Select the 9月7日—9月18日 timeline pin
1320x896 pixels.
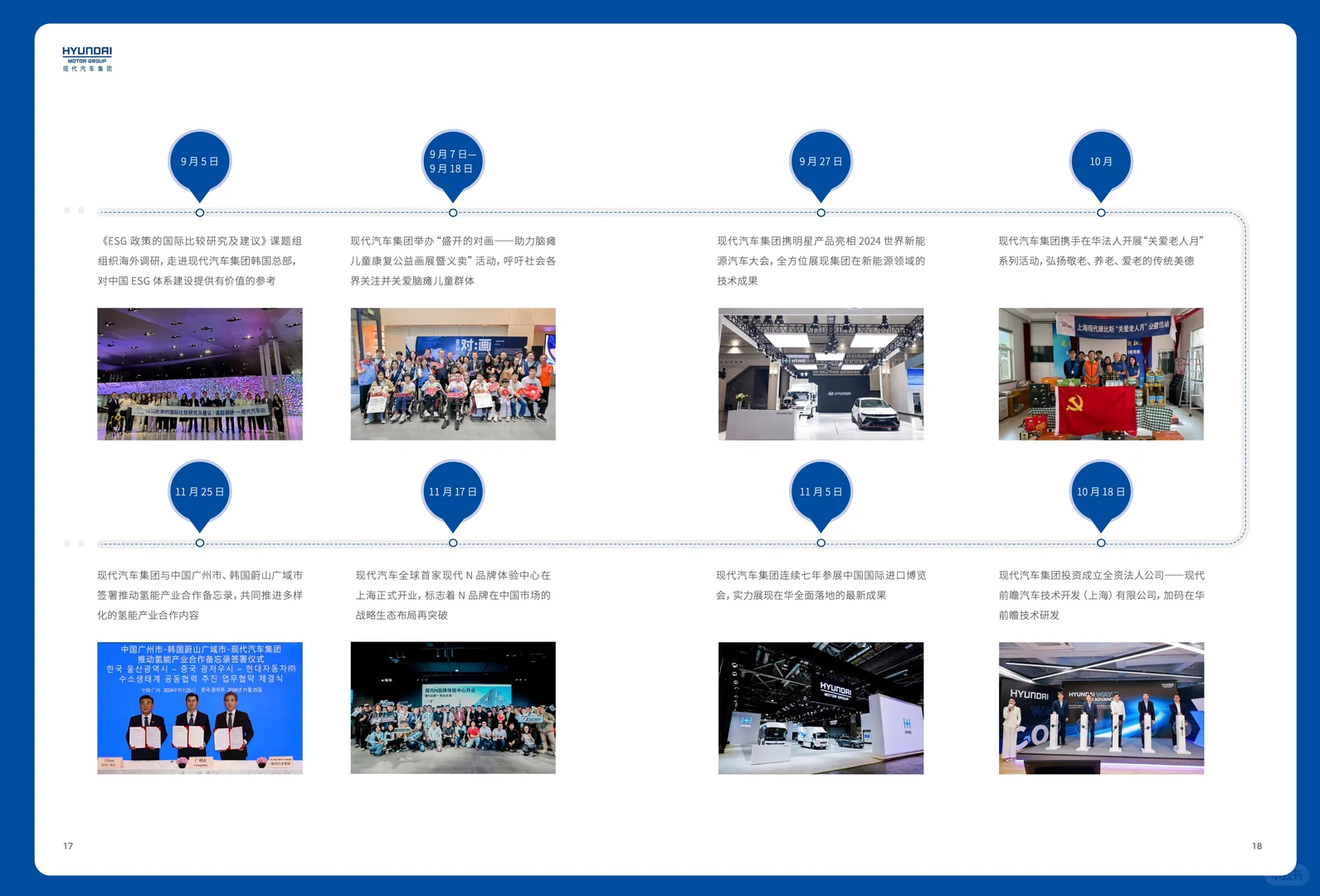click(x=453, y=165)
